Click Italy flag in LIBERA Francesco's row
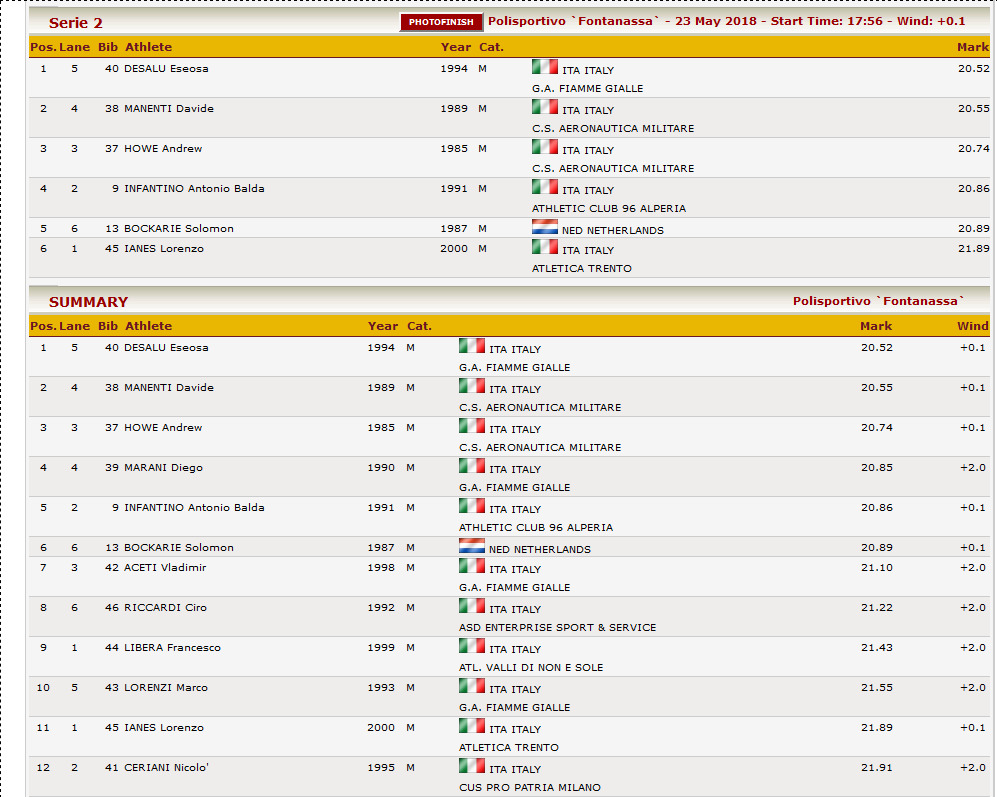 click(x=471, y=646)
